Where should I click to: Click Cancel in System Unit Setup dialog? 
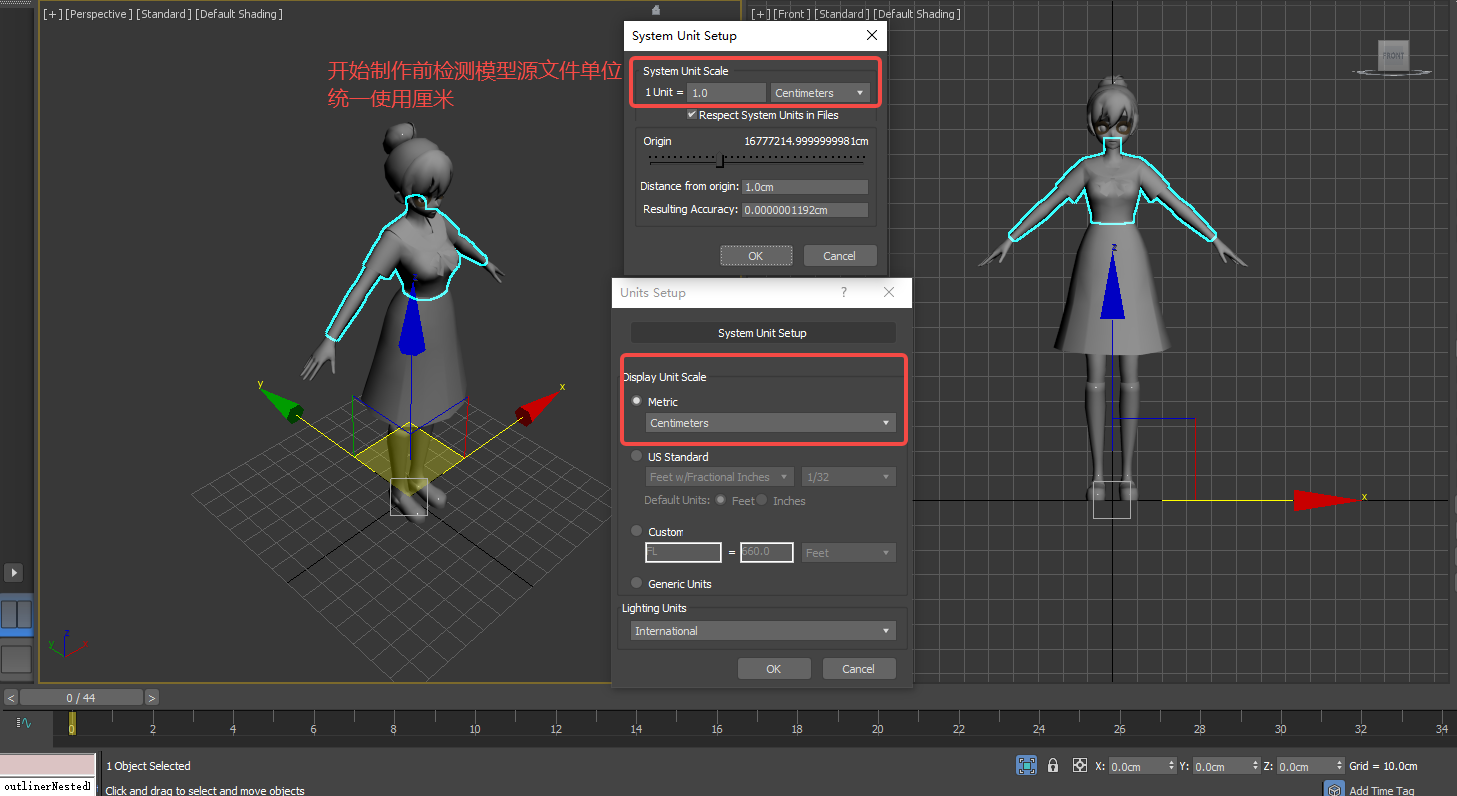click(x=840, y=256)
